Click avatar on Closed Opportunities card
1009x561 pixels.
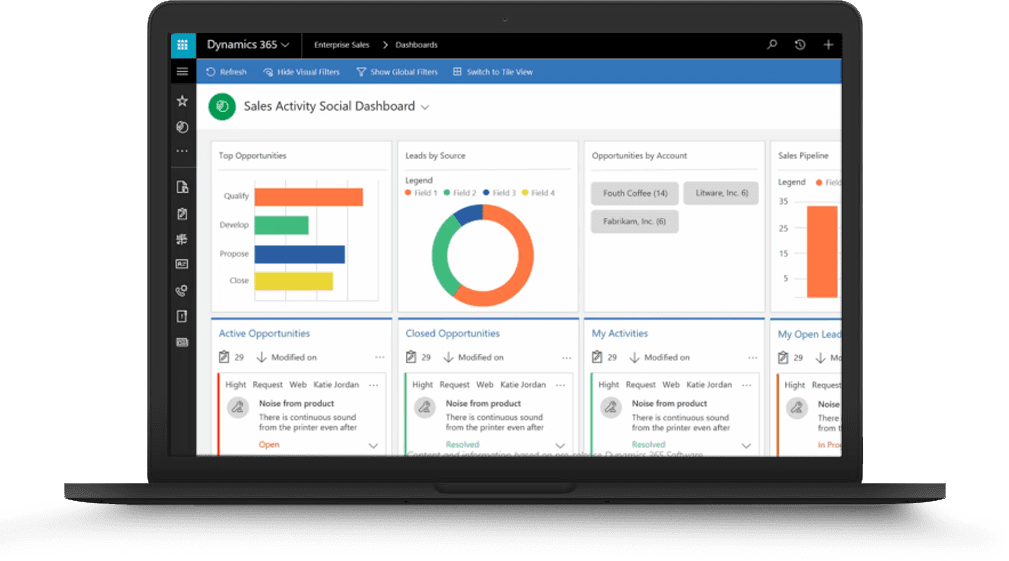coord(425,407)
